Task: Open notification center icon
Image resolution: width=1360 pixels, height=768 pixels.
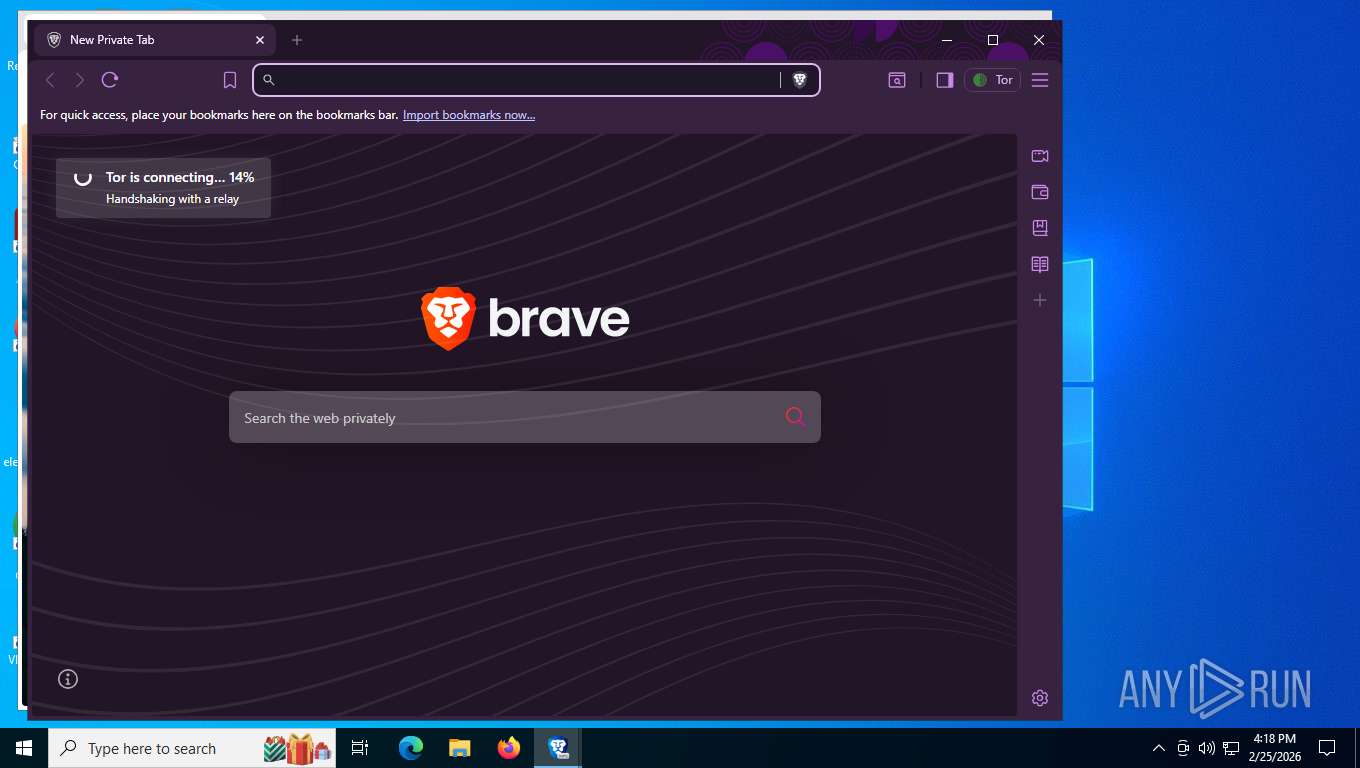Action: [x=1327, y=748]
